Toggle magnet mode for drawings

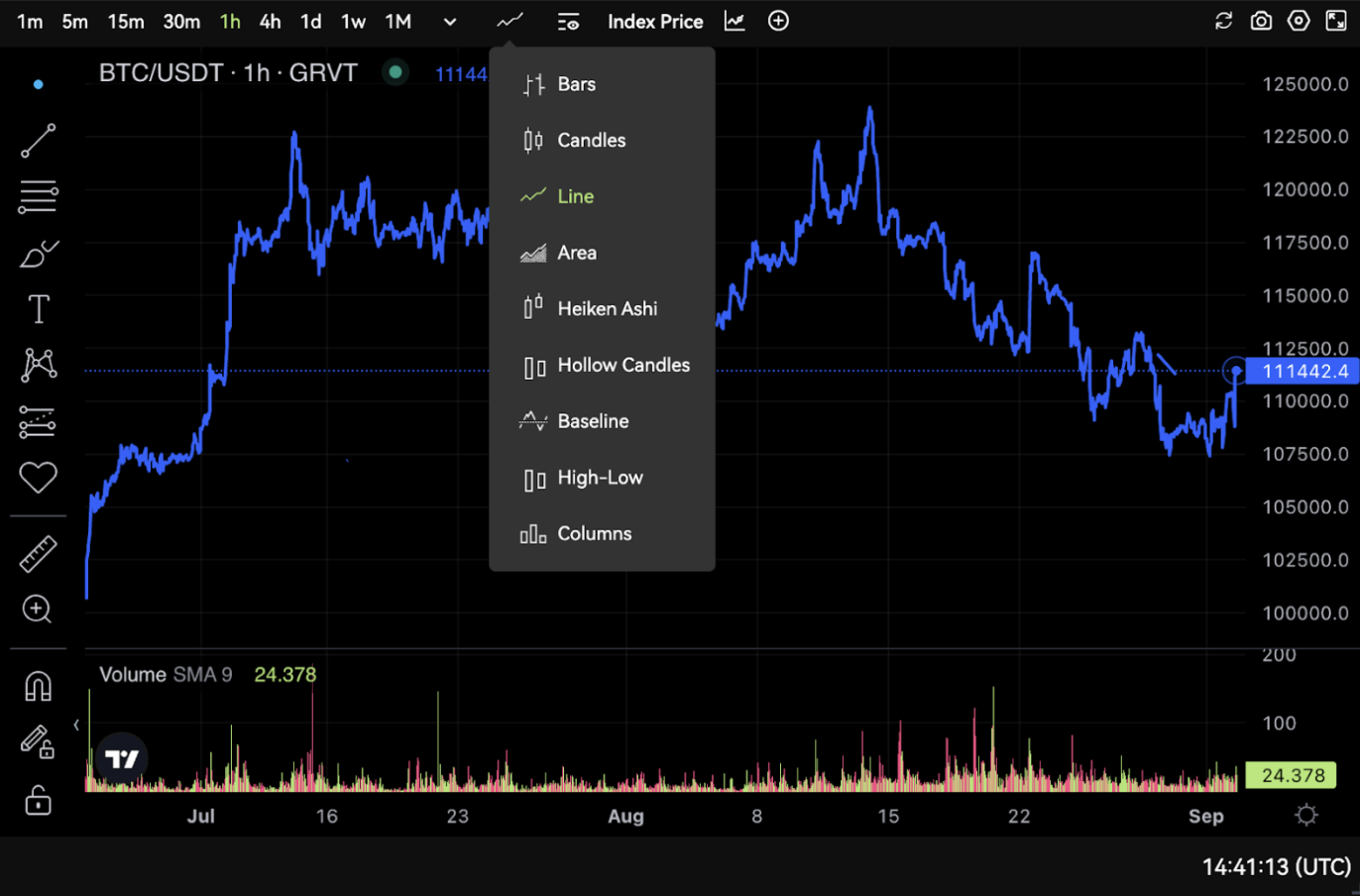(x=38, y=686)
